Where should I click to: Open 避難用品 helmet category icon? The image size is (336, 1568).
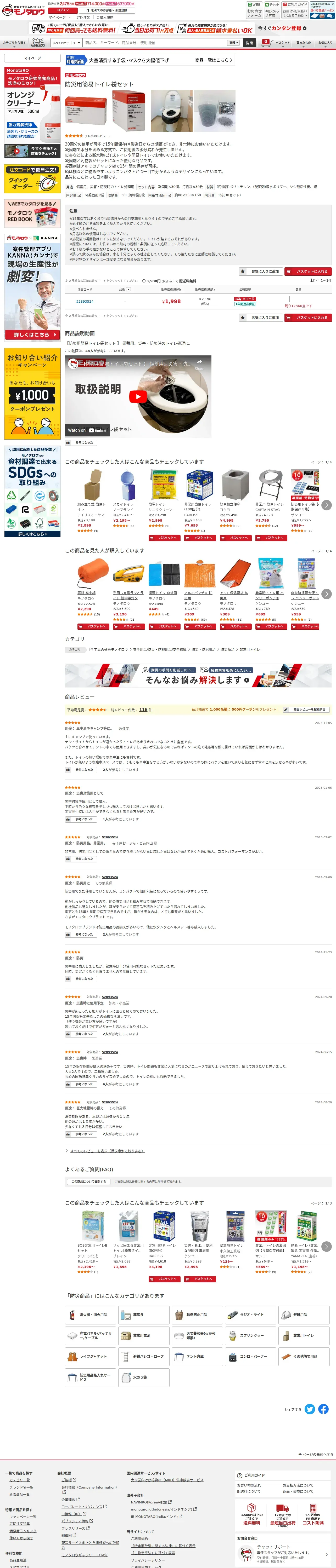pos(304,1314)
